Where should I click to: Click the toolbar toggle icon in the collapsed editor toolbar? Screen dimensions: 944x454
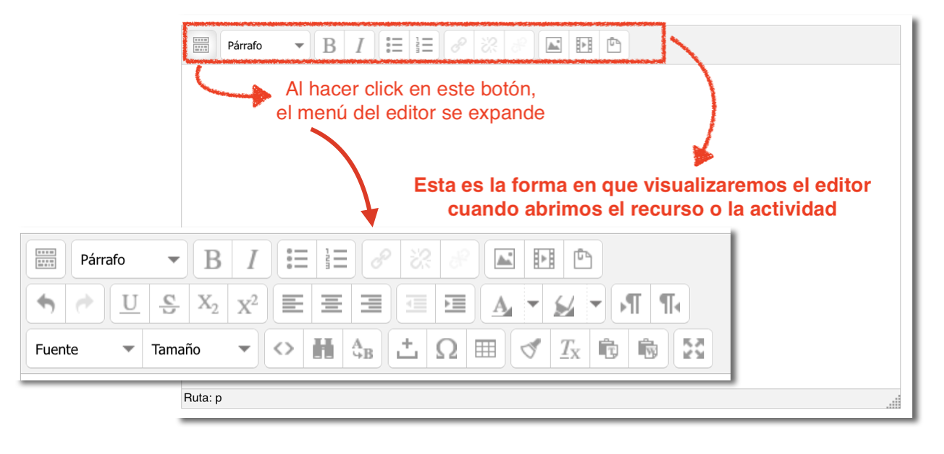[x=200, y=45]
